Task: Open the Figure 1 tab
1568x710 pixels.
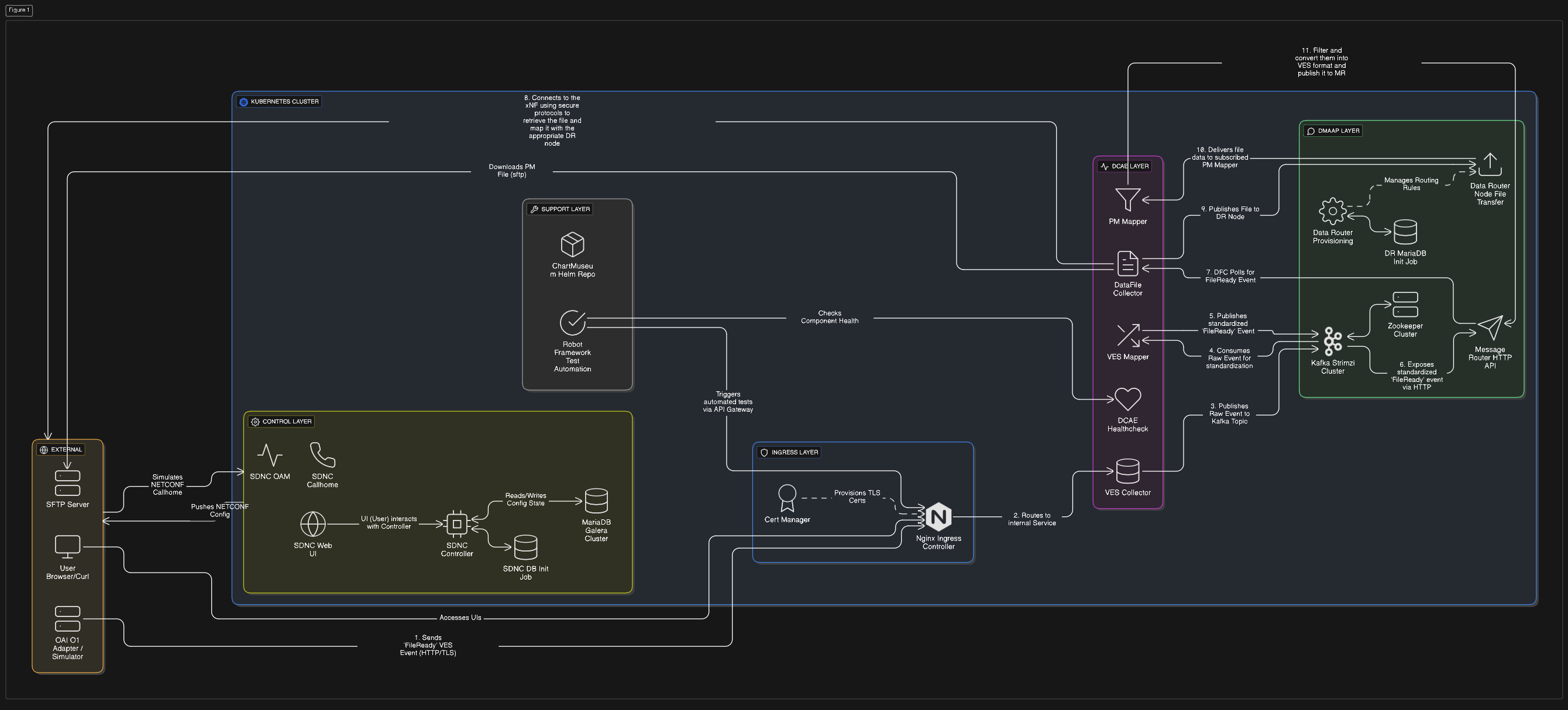Action: 19,11
